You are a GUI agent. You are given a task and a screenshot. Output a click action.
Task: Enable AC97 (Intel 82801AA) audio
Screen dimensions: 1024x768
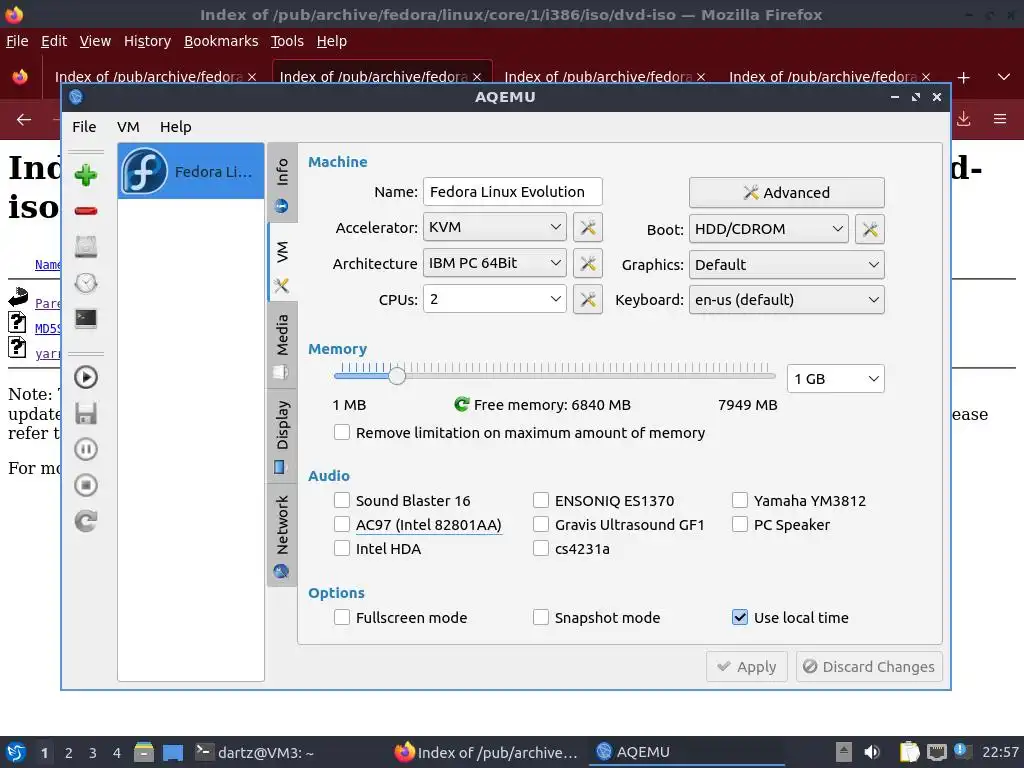click(x=342, y=524)
